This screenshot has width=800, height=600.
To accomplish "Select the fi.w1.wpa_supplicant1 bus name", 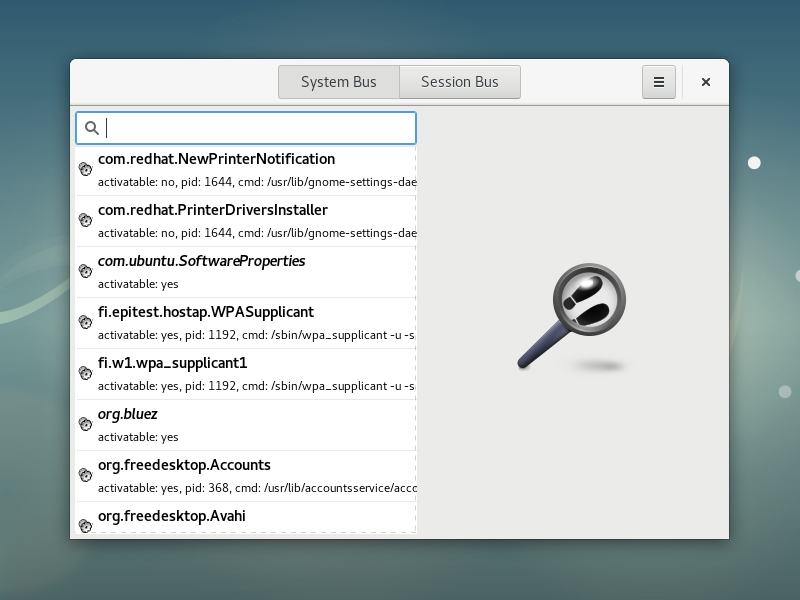I will click(x=172, y=363).
